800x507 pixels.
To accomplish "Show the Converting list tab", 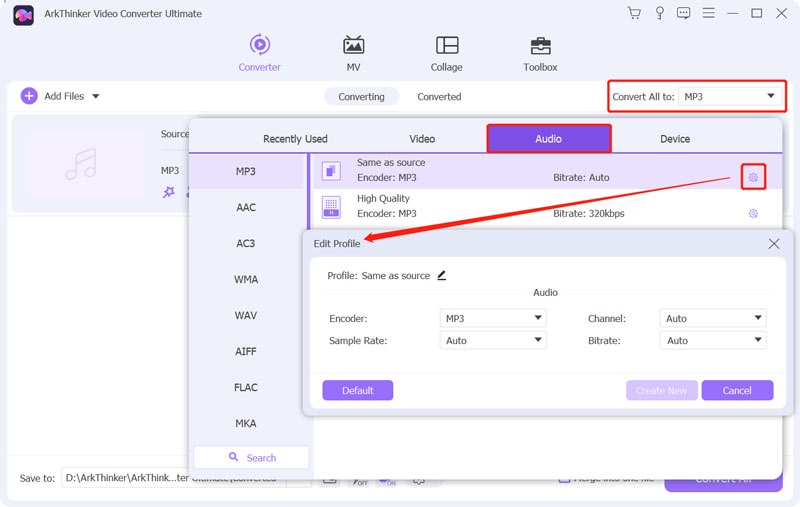I will [x=361, y=96].
